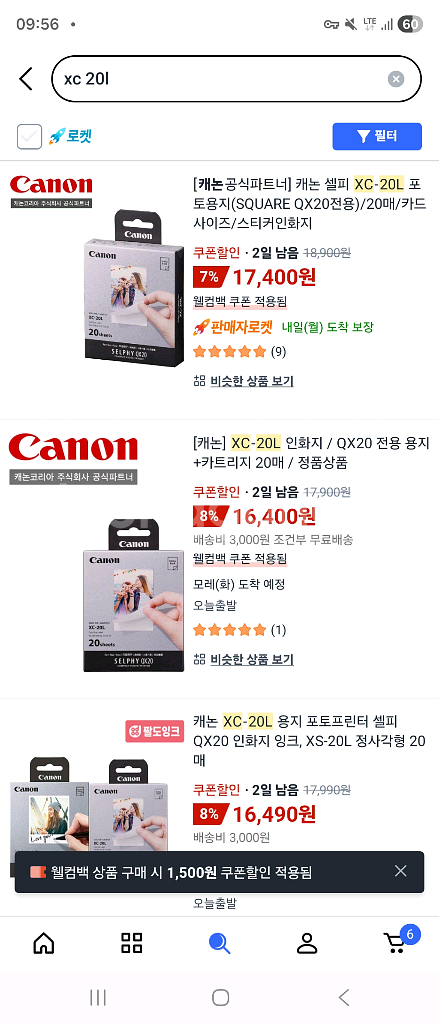Open star rating reviews of first product
The image size is (439, 1024).
pyautogui.click(x=239, y=352)
